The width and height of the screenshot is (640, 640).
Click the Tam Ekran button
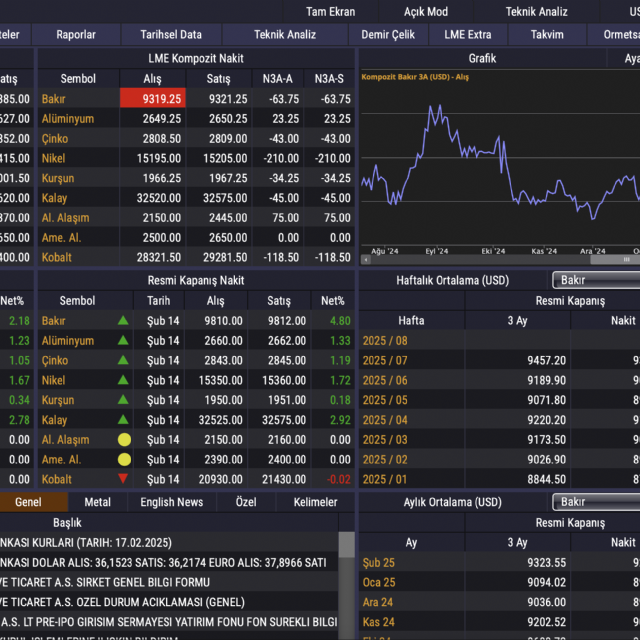coord(330,11)
